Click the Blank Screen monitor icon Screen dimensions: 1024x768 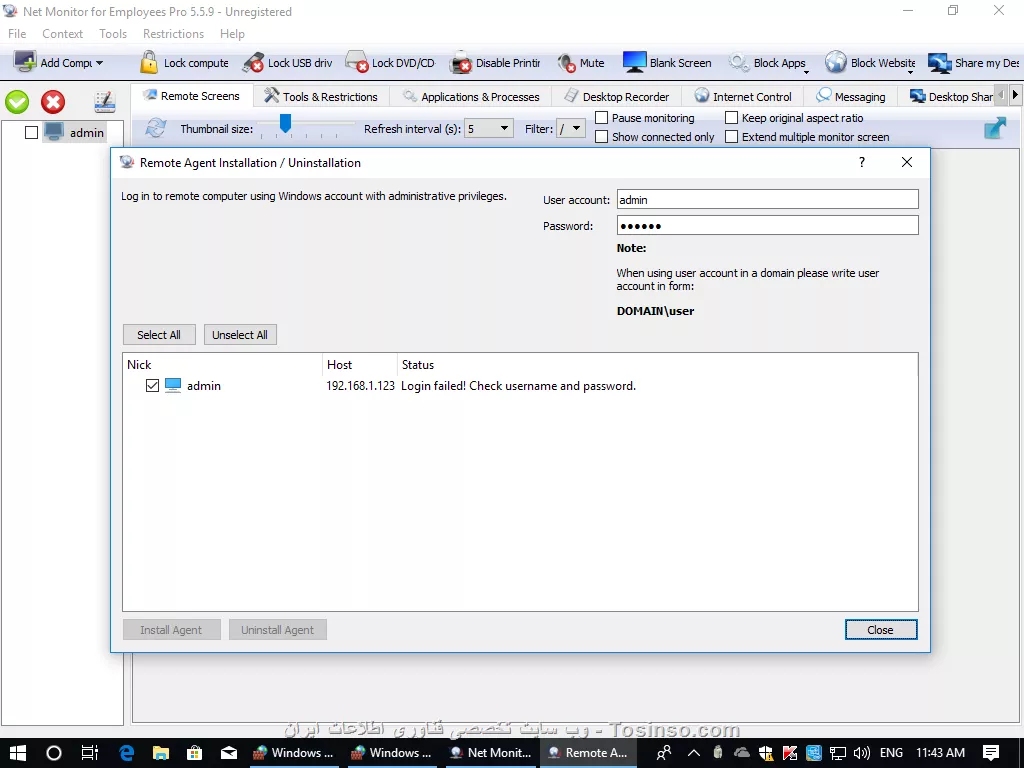pos(634,63)
